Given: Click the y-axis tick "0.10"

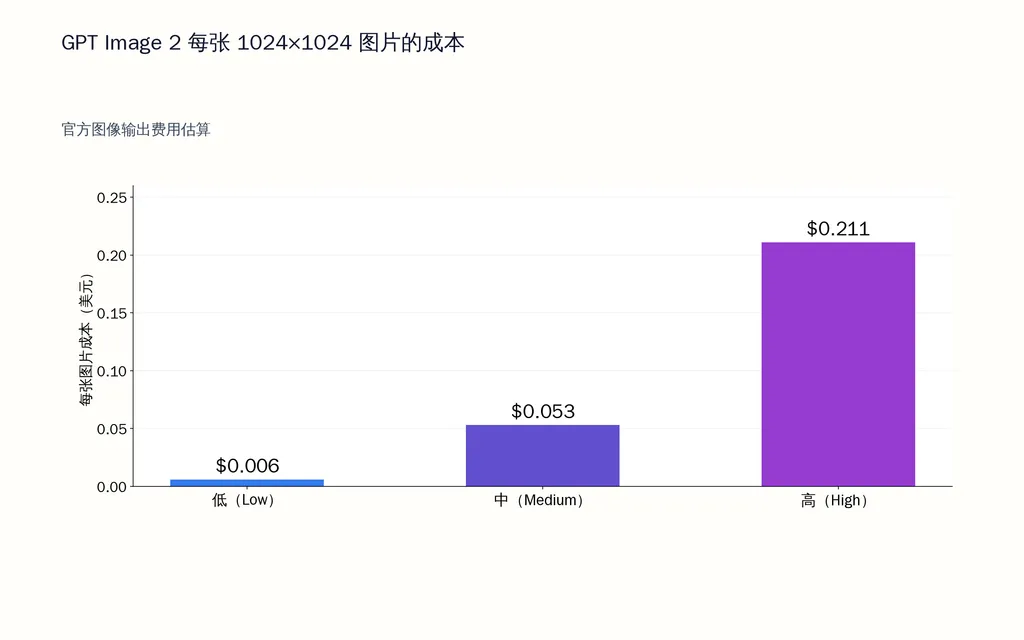Looking at the screenshot, I should click(x=112, y=371).
